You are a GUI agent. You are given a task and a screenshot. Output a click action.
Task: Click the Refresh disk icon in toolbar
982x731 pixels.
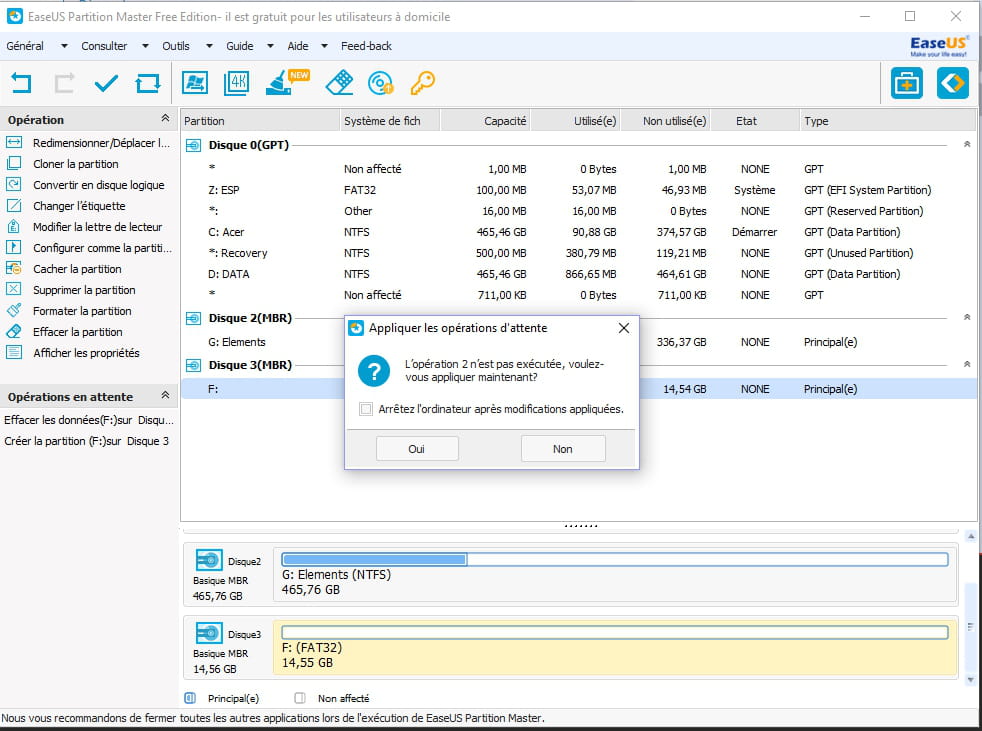(x=148, y=83)
